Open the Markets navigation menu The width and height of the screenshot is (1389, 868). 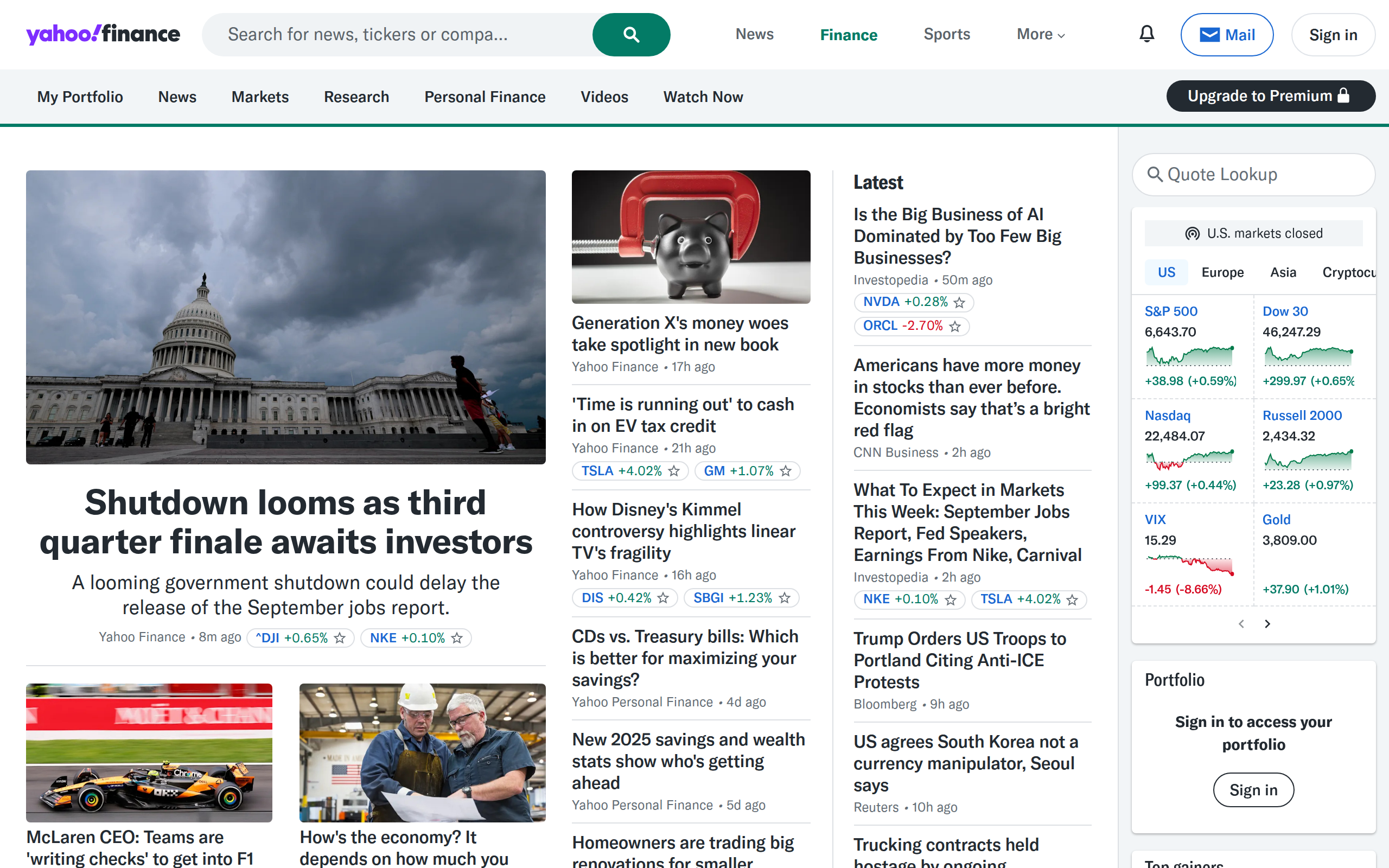pos(260,97)
